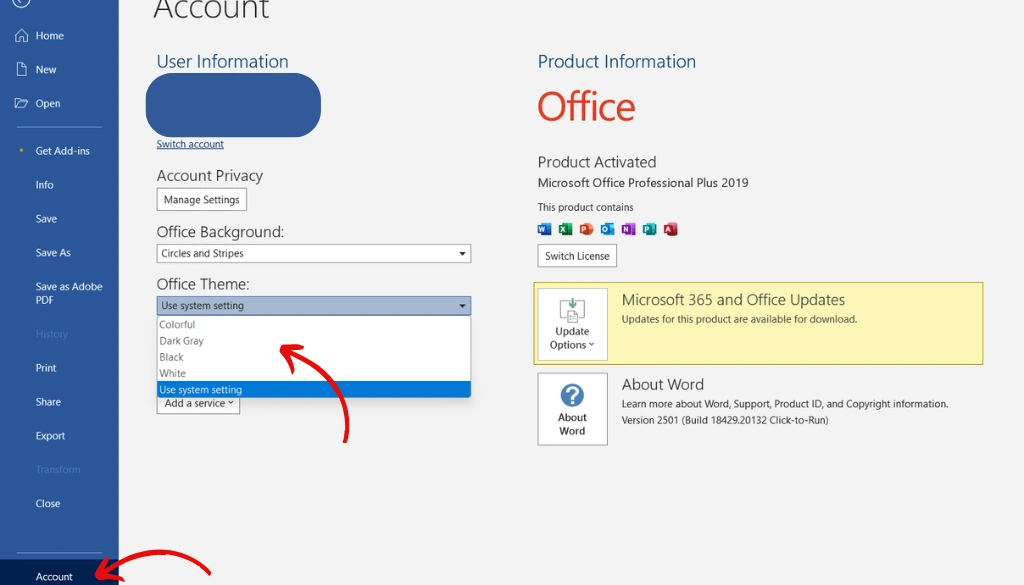Click the Microsoft 365 and Office Updates heading
Image resolution: width=1024 pixels, height=585 pixels.
(733, 300)
